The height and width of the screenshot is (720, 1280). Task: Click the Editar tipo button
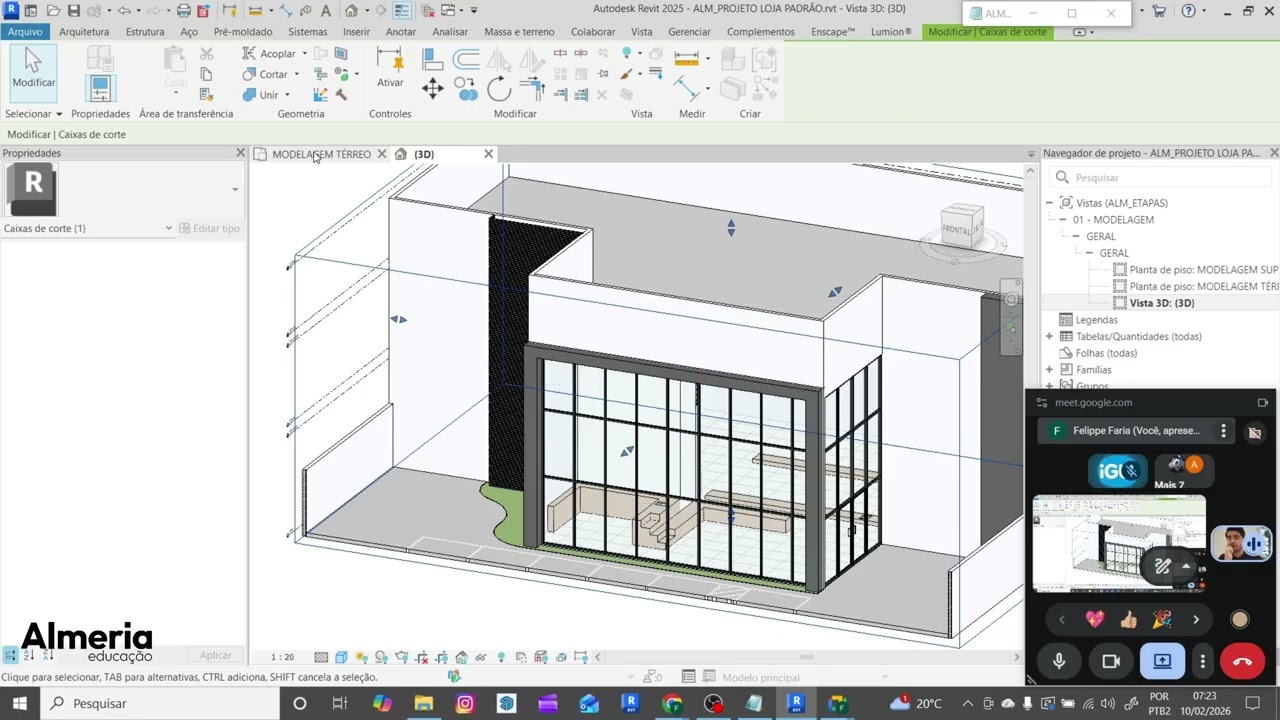[x=209, y=228]
